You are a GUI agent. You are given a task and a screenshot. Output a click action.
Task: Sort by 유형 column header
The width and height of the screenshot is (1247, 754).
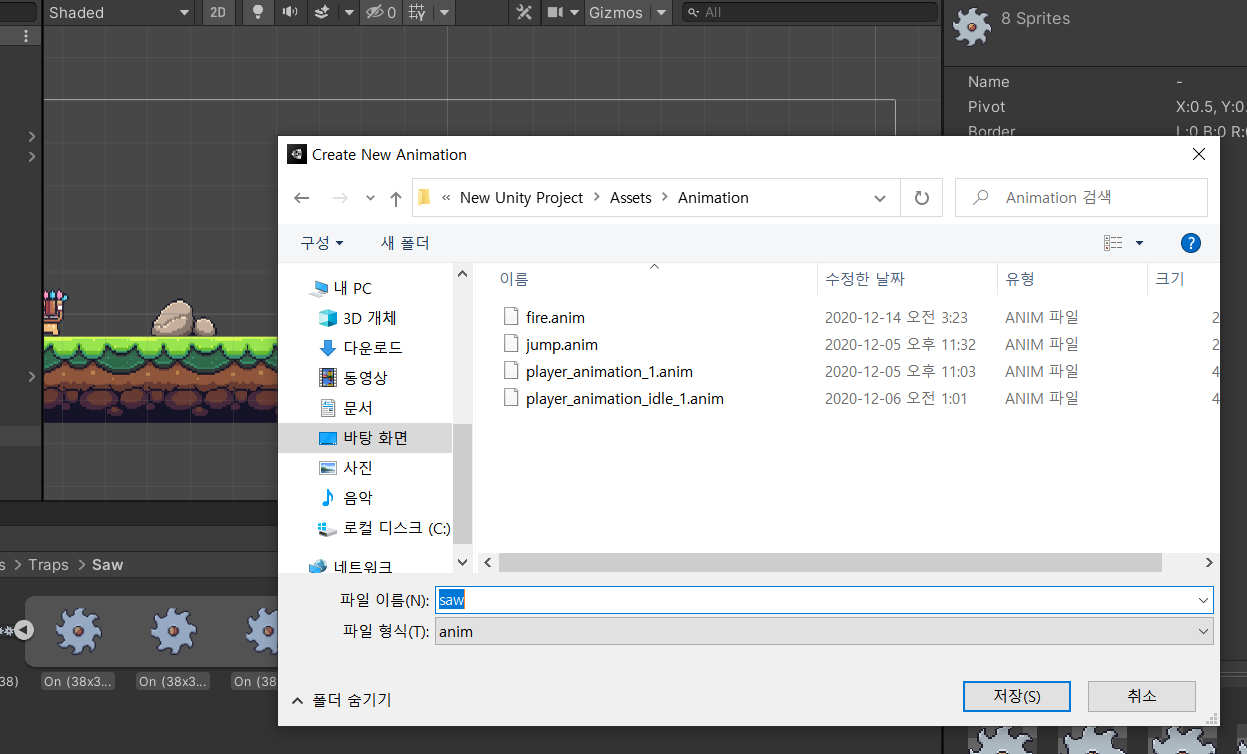[x=1020, y=279]
